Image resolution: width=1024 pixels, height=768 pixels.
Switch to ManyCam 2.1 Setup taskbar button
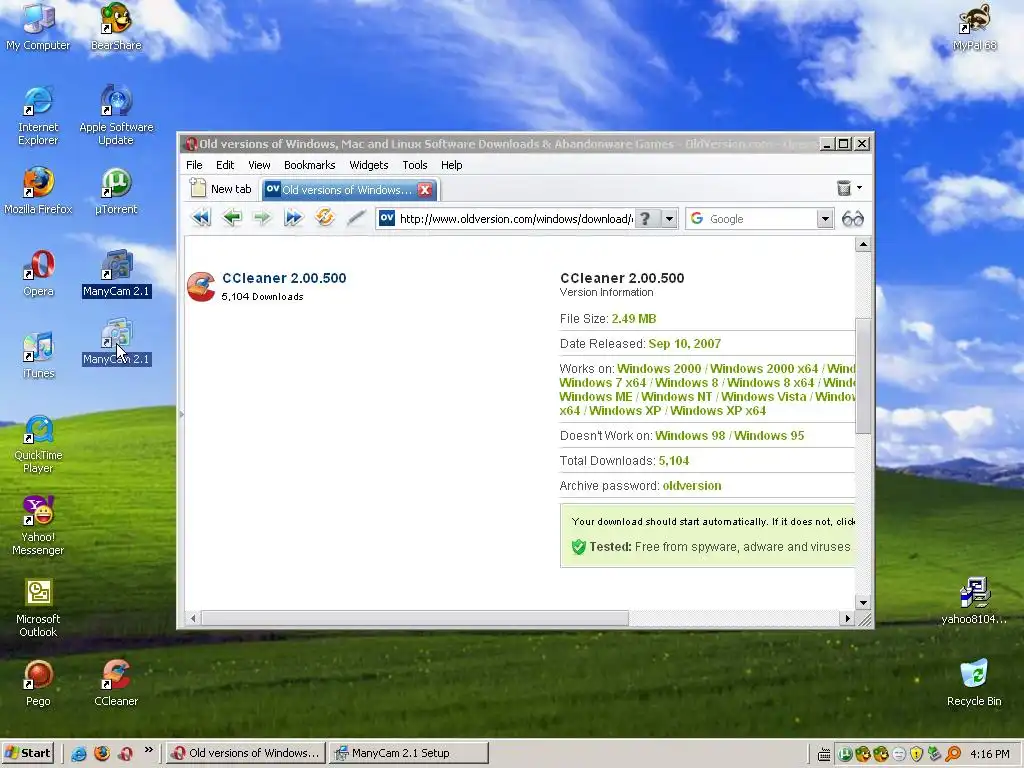pos(408,753)
